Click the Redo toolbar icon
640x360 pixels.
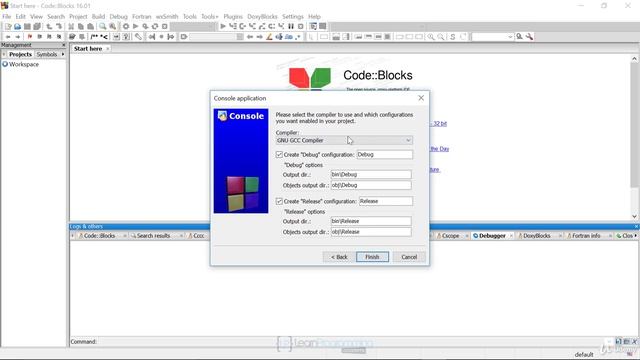[x=59, y=27]
